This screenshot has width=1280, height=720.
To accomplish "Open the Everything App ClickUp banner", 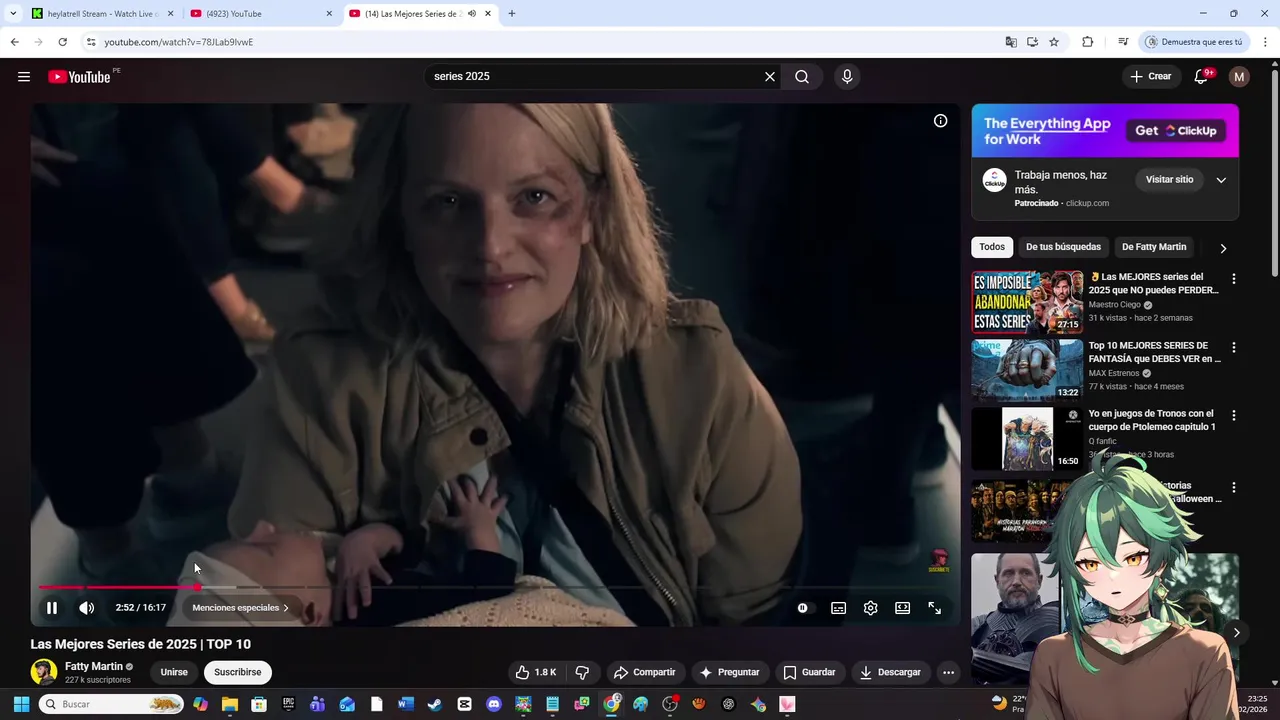I will (1105, 131).
